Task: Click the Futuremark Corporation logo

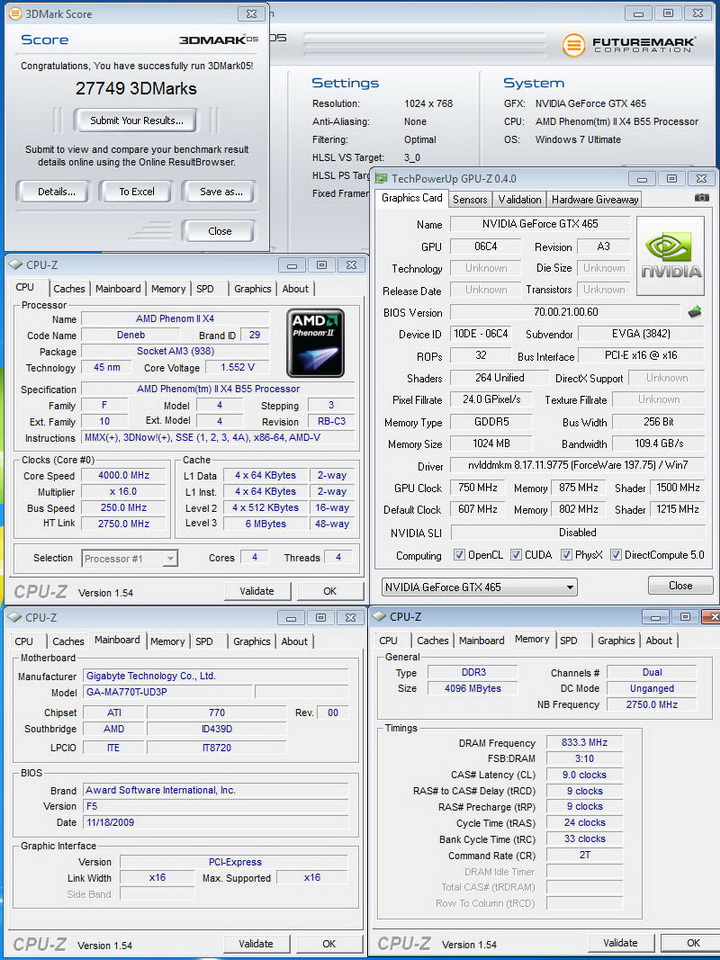Action: 629,45
